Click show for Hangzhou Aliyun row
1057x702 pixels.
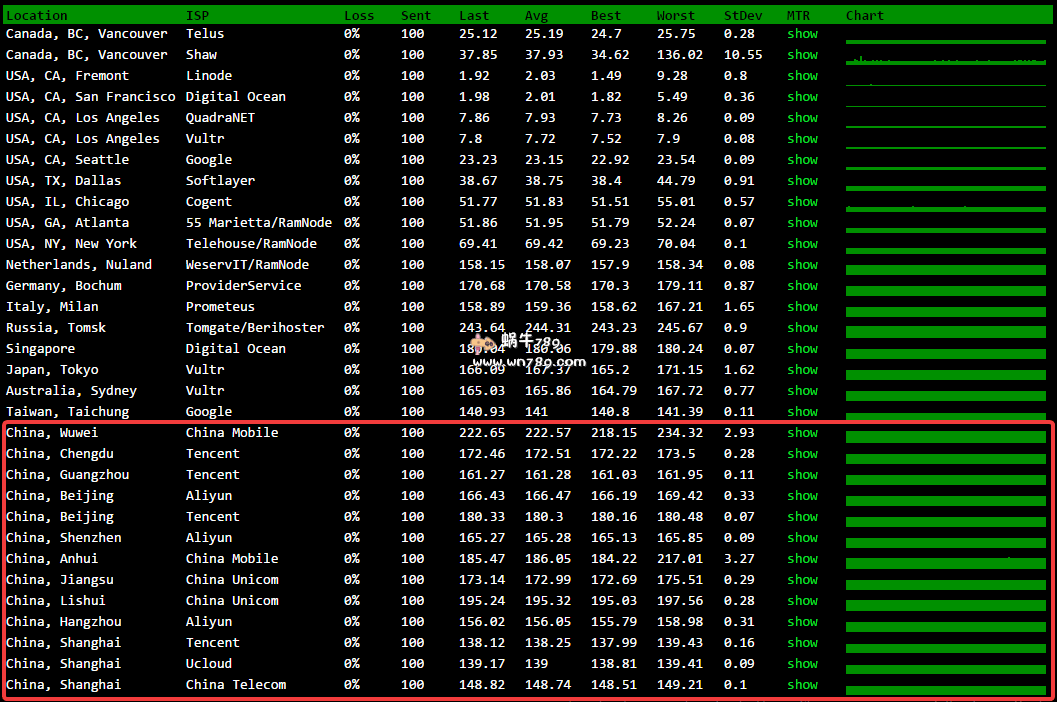(x=802, y=621)
